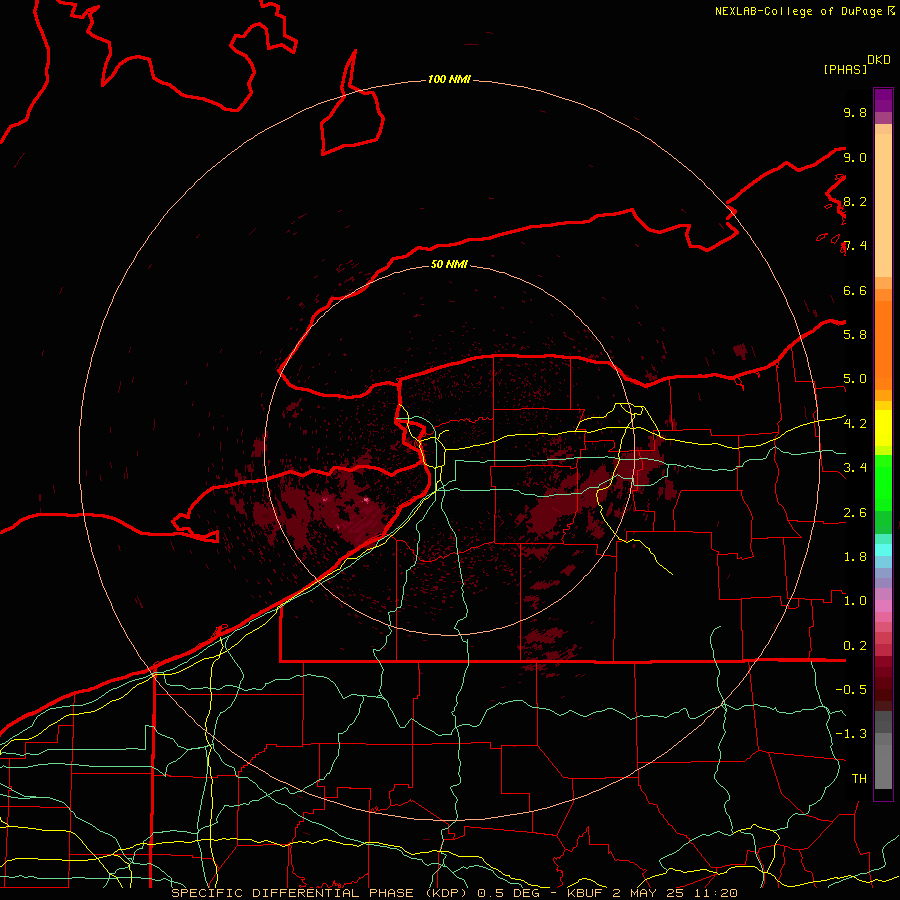Image resolution: width=900 pixels, height=900 pixels.
Task: Click the 50 NMI range ring label
Action: click(449, 264)
